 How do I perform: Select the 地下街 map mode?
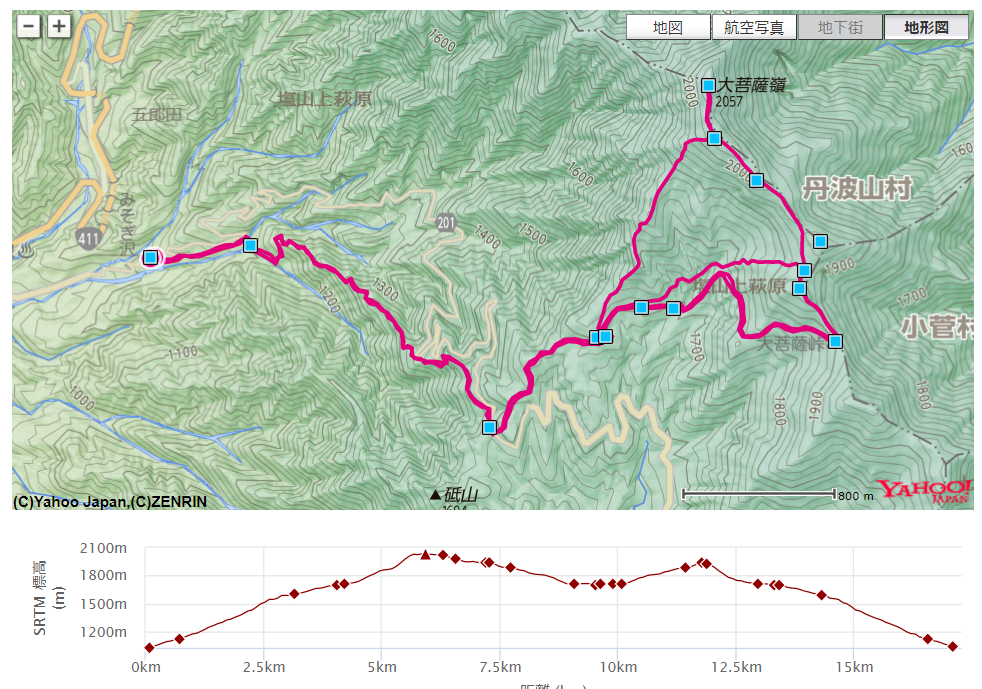[x=840, y=28]
